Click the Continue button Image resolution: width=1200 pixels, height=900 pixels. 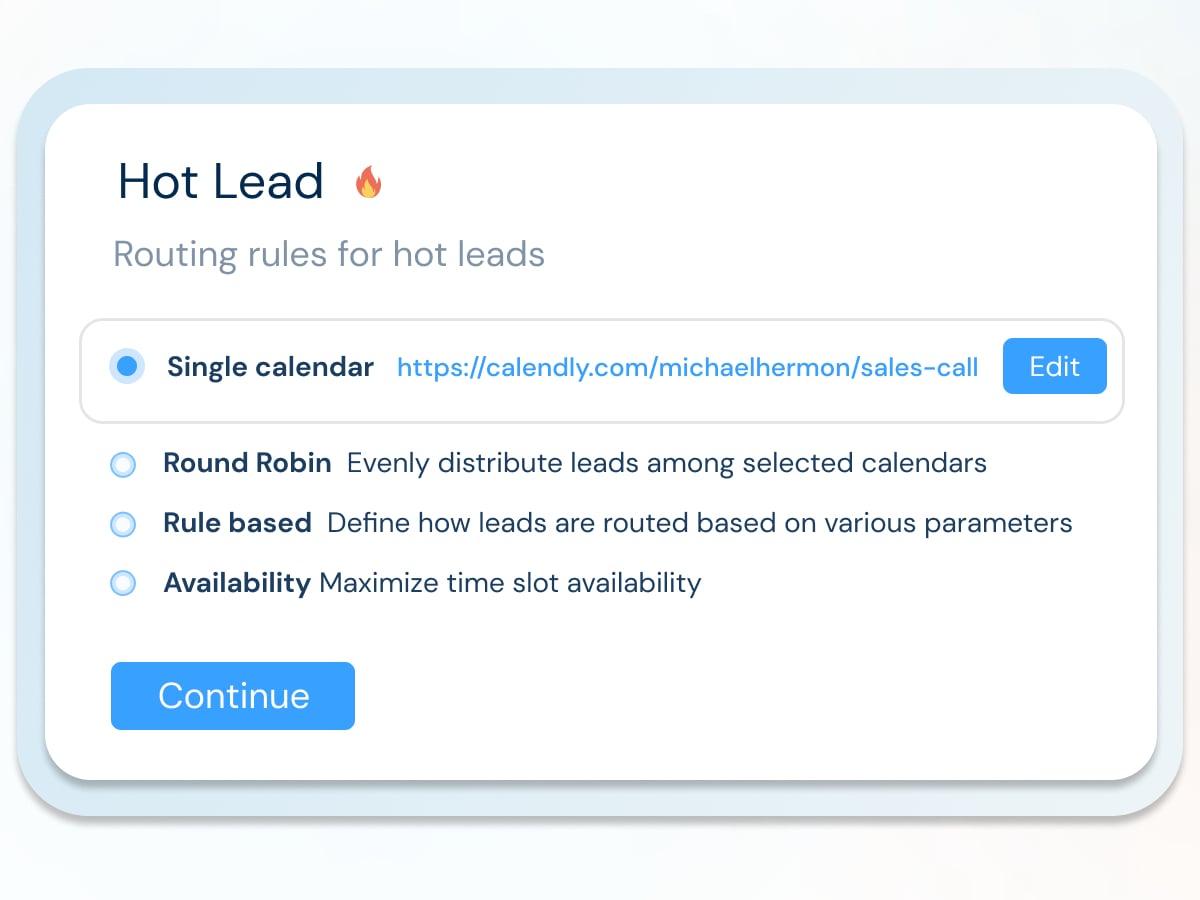(233, 696)
